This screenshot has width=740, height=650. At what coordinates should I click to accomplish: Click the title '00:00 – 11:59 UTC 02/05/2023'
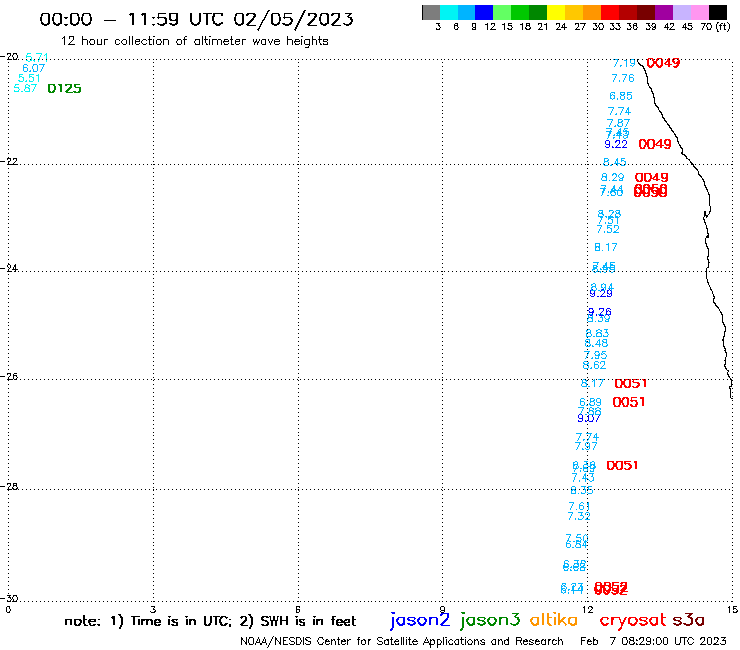click(196, 20)
